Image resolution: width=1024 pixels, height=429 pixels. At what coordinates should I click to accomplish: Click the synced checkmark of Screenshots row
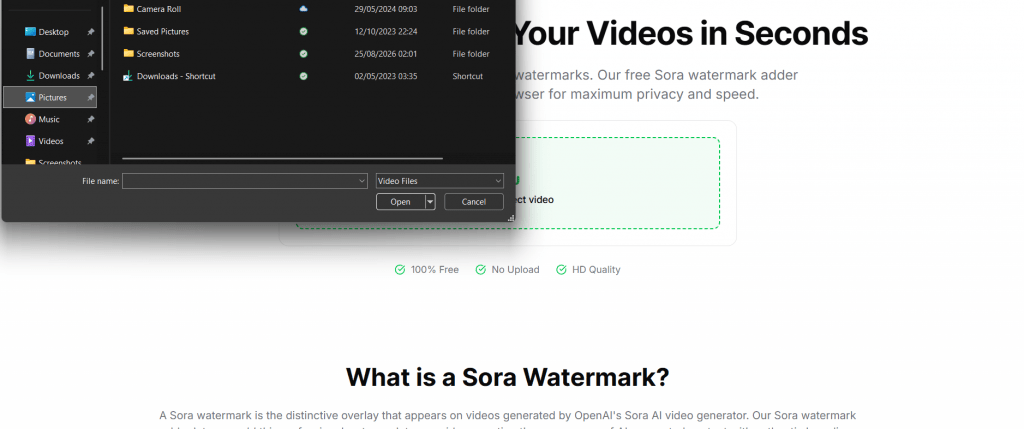[304, 54]
